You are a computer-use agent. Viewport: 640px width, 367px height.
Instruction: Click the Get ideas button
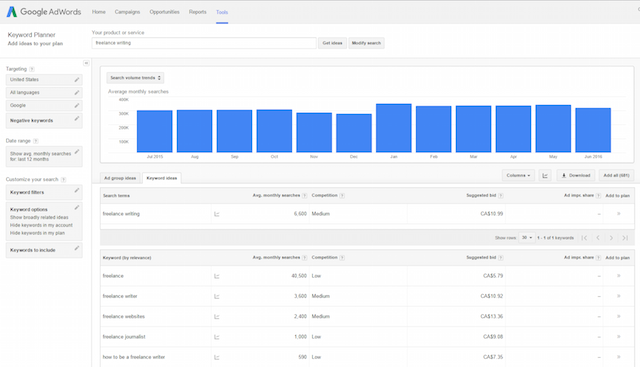[333, 43]
